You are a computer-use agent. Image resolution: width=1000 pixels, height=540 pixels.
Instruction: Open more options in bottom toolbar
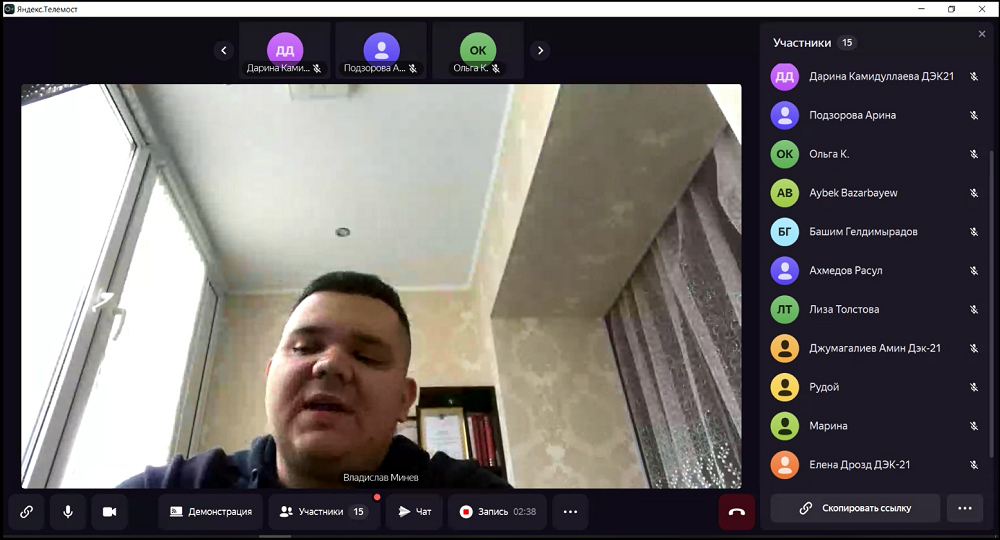570,511
